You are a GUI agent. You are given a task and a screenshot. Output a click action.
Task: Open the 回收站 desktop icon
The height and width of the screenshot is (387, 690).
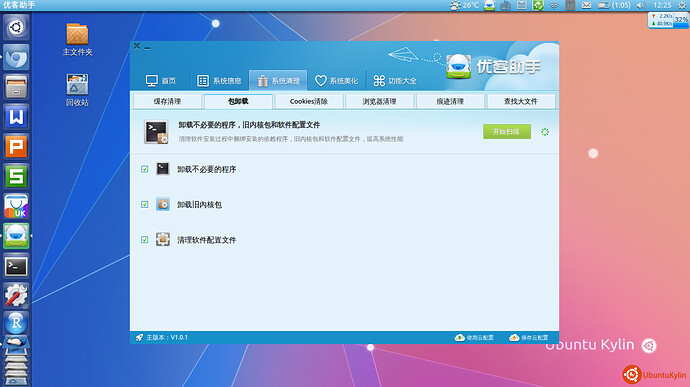77,90
